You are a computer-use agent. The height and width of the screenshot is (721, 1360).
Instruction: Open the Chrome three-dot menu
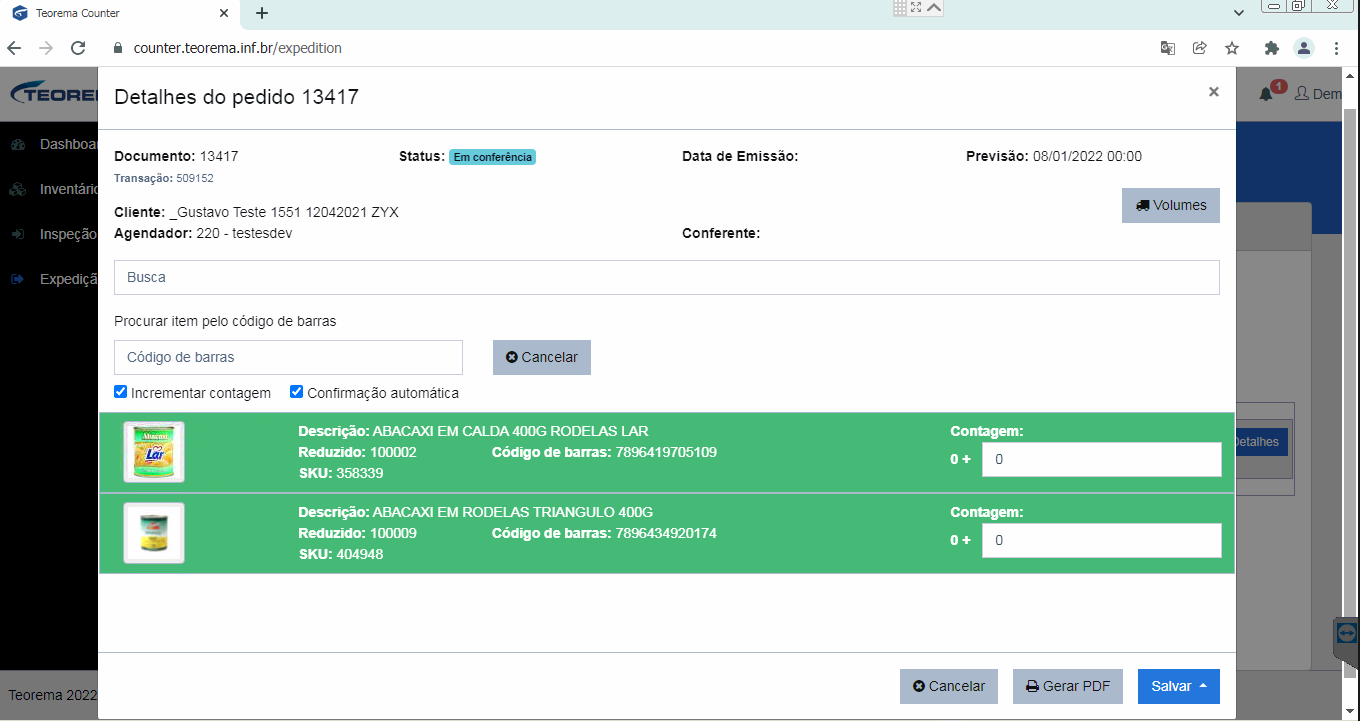(x=1336, y=48)
